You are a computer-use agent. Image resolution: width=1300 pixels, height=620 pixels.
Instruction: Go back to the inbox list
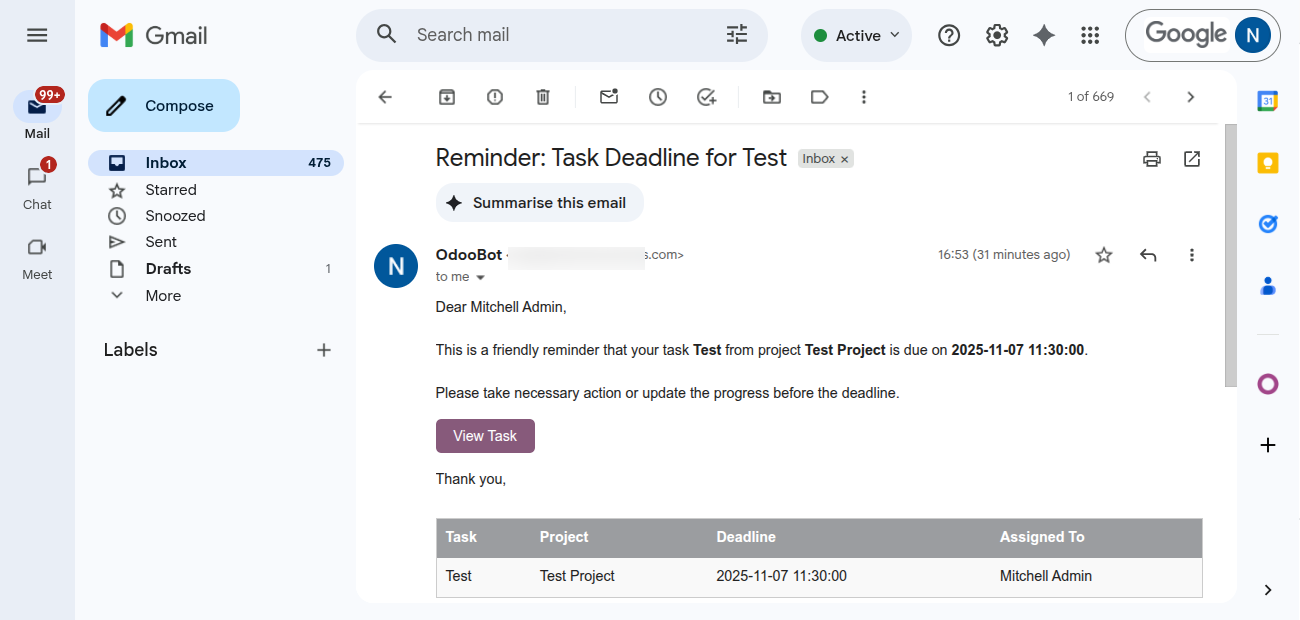click(x=385, y=97)
